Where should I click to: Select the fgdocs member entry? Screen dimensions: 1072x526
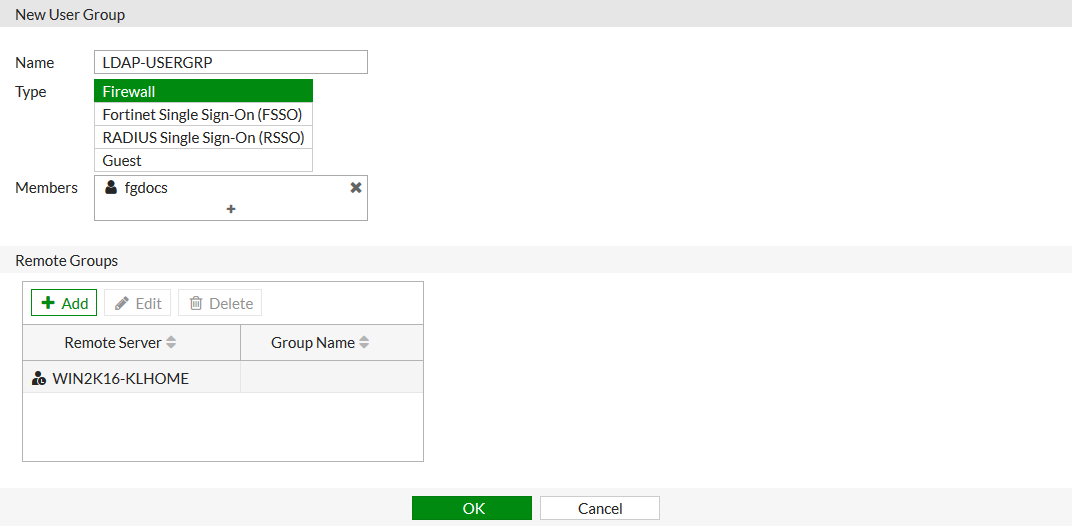146,187
